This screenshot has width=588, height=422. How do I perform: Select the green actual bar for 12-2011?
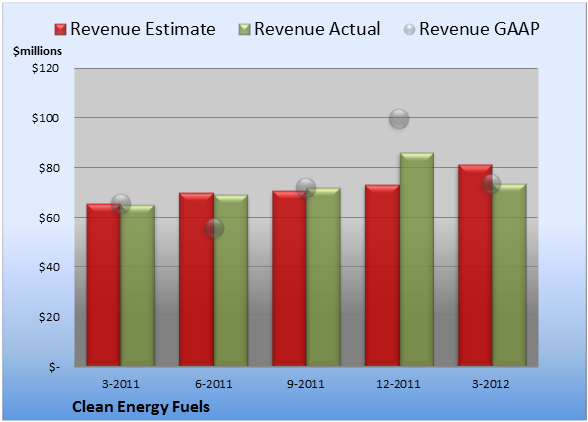[417, 259]
